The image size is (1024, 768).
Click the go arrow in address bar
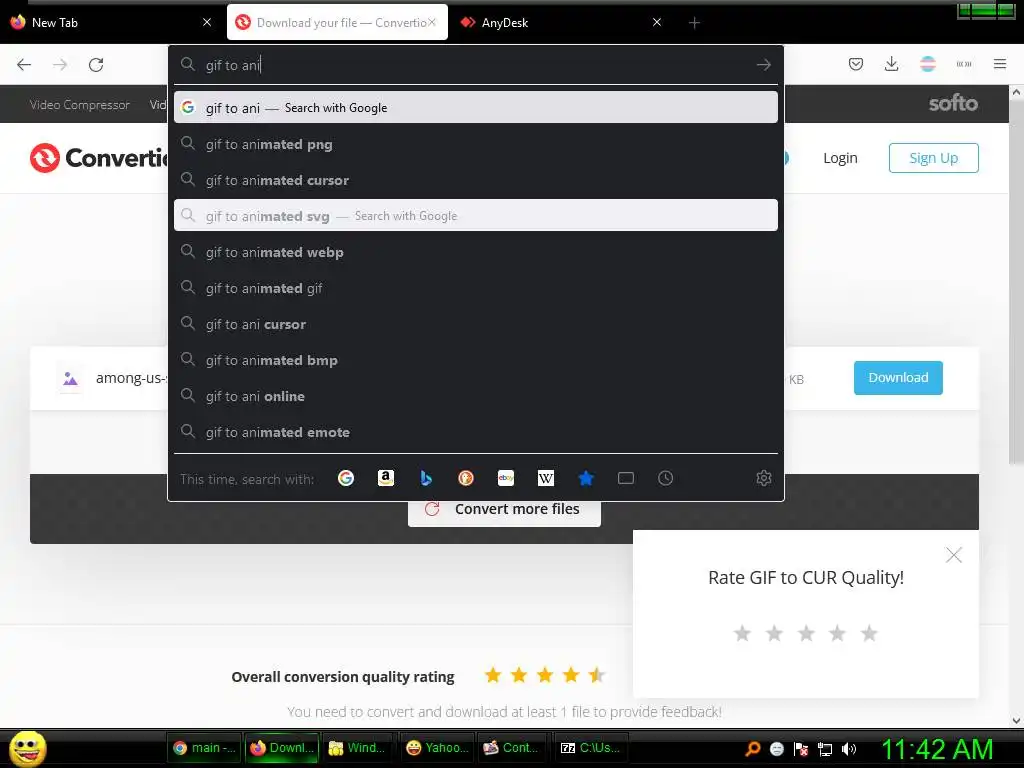click(x=763, y=65)
